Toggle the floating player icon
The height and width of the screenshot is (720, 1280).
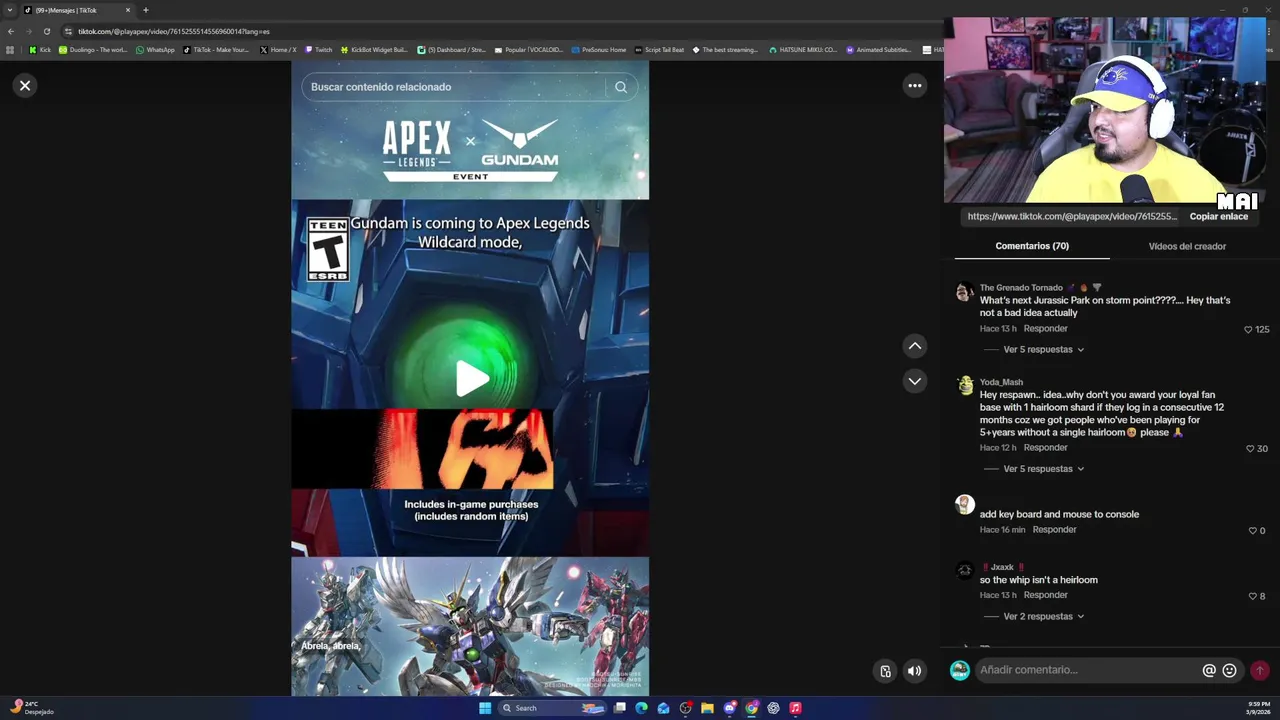[885, 671]
